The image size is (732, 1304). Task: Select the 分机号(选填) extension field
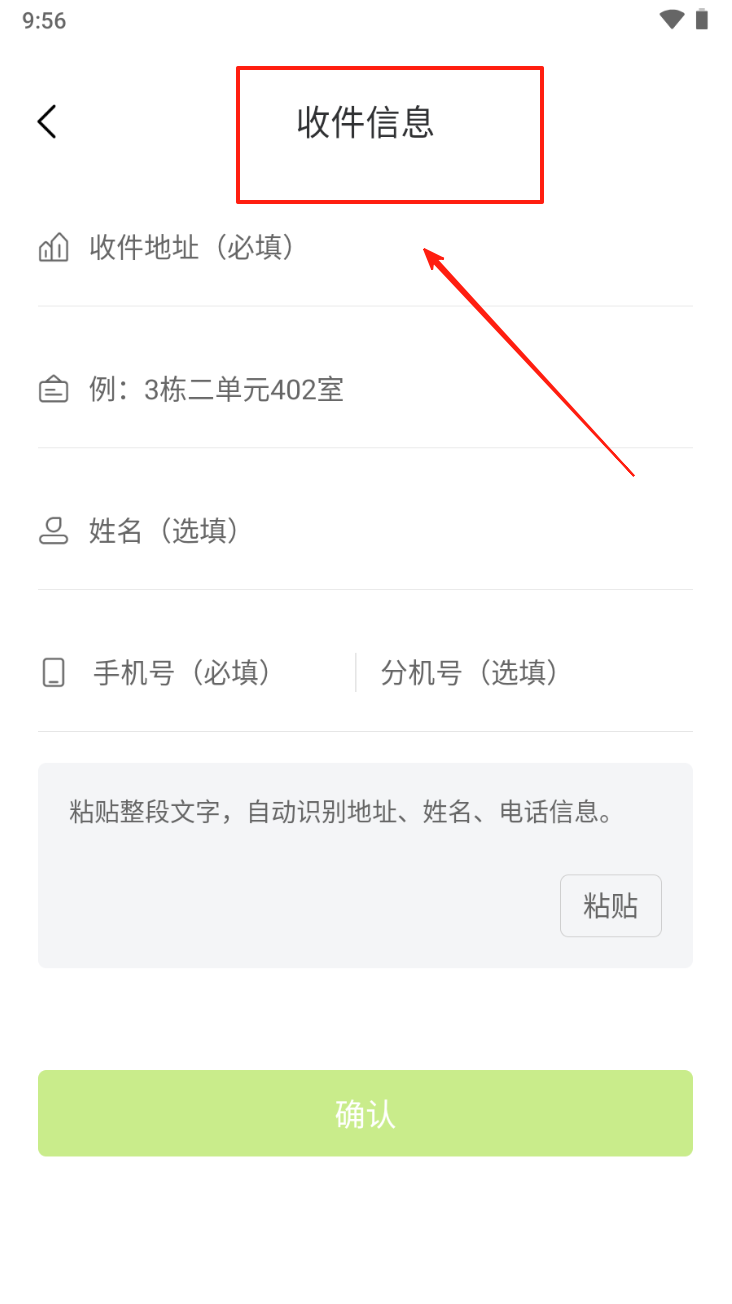[x=525, y=672]
